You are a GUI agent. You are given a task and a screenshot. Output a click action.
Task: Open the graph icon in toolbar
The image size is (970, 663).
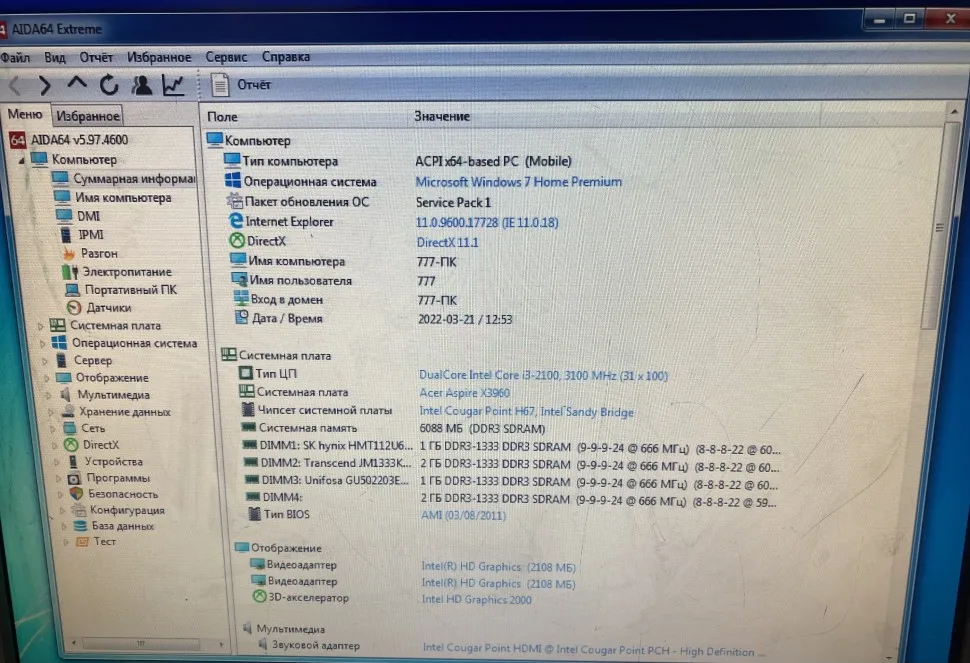pyautogui.click(x=173, y=85)
